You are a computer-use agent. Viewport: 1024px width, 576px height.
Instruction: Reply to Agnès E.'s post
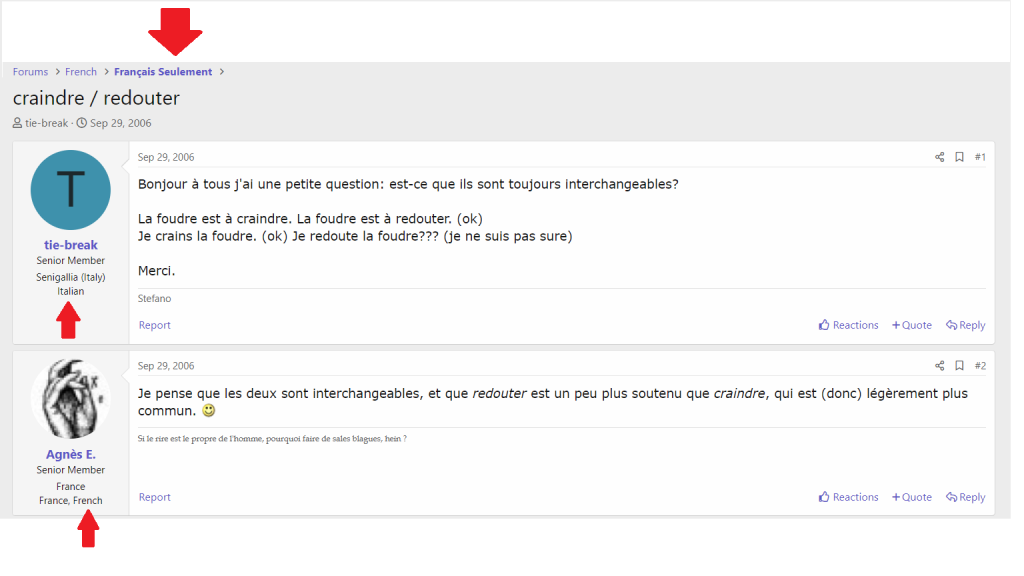click(x=965, y=497)
